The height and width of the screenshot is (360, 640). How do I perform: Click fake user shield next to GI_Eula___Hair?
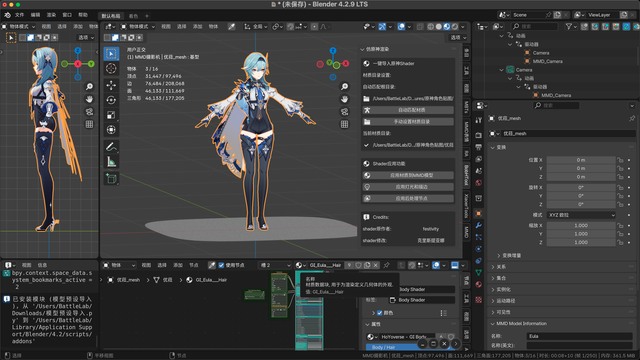click(x=358, y=265)
